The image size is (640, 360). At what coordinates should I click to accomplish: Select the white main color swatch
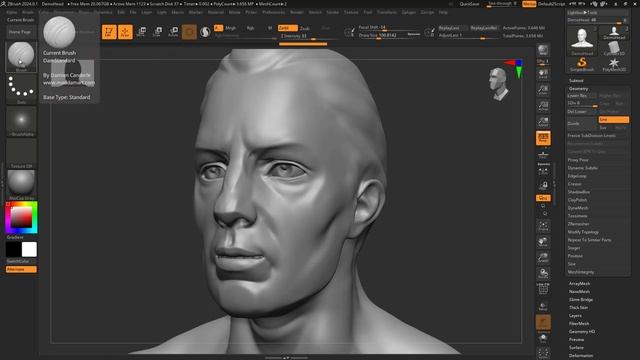coord(29,249)
